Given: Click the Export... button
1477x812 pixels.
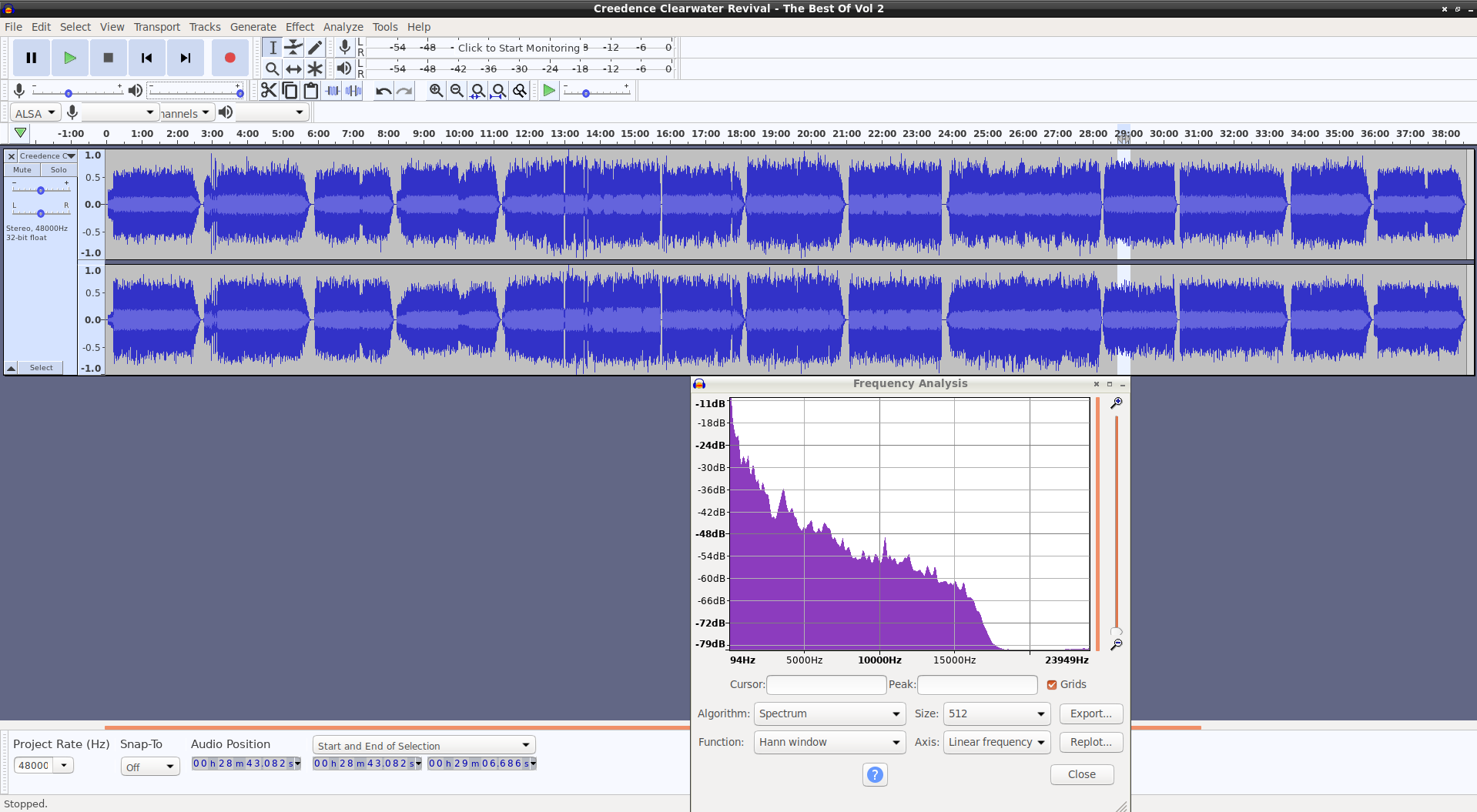Looking at the screenshot, I should tap(1091, 713).
